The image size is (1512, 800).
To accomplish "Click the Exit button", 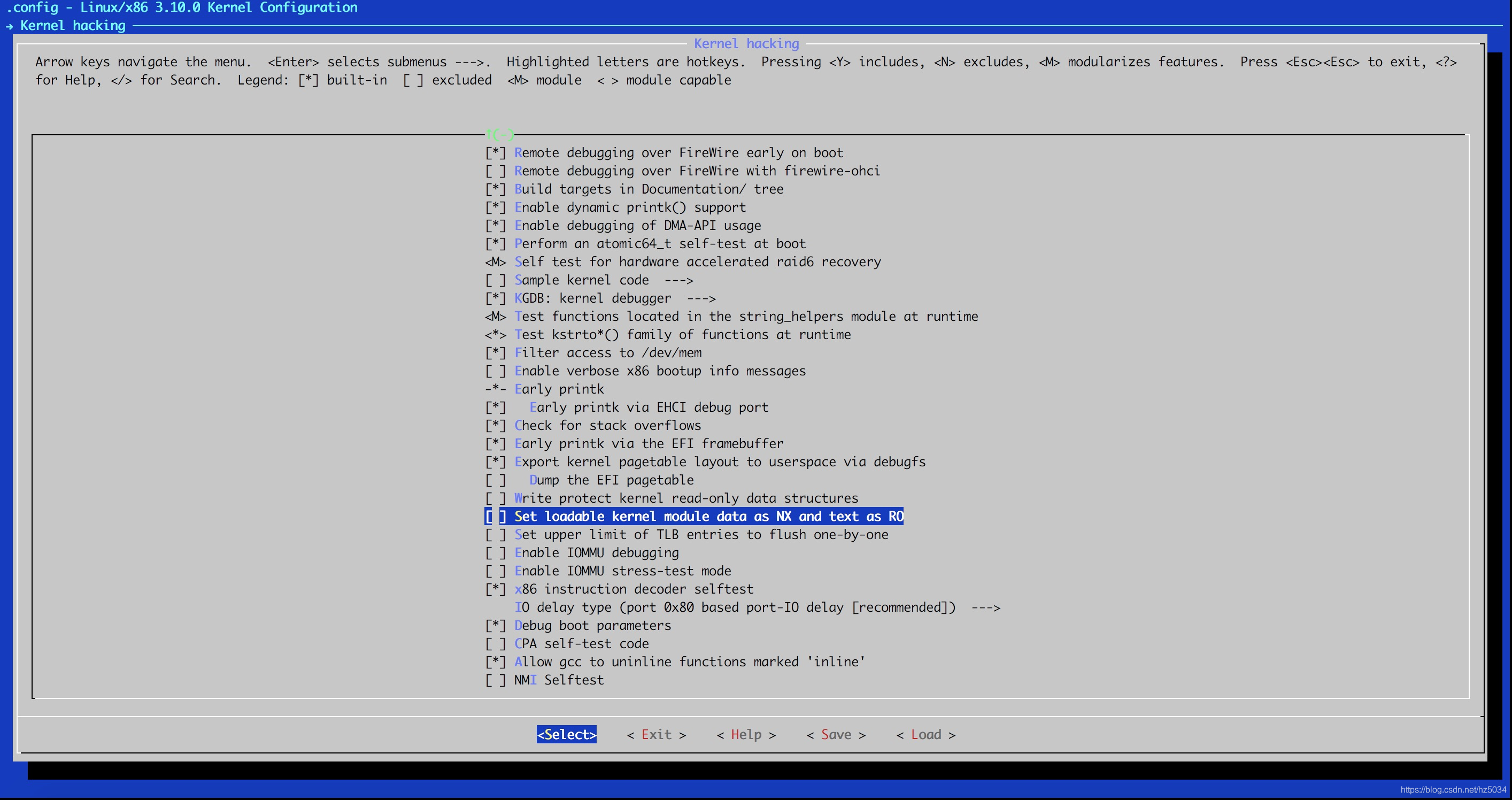I will (655, 735).
